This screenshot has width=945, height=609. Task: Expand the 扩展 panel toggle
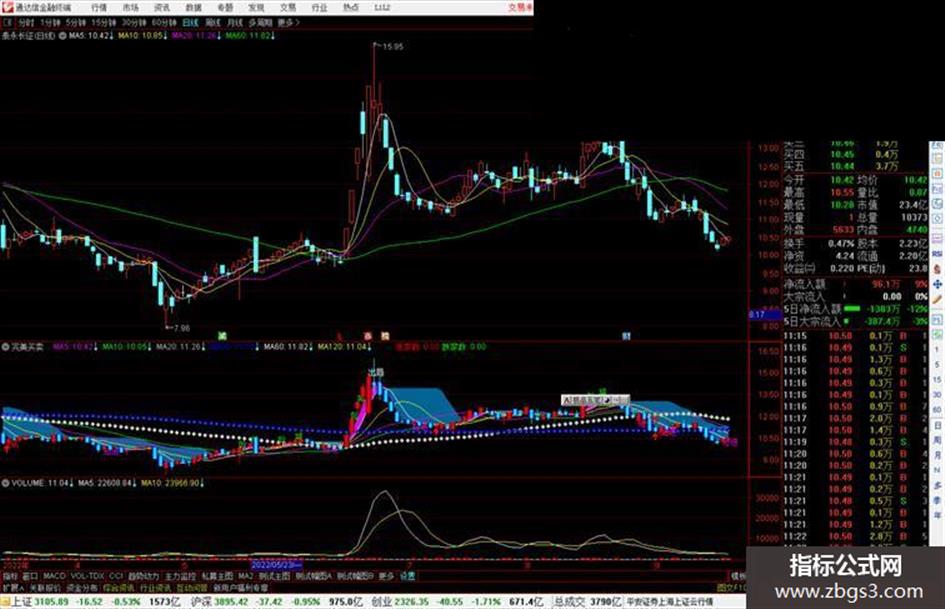point(13,587)
